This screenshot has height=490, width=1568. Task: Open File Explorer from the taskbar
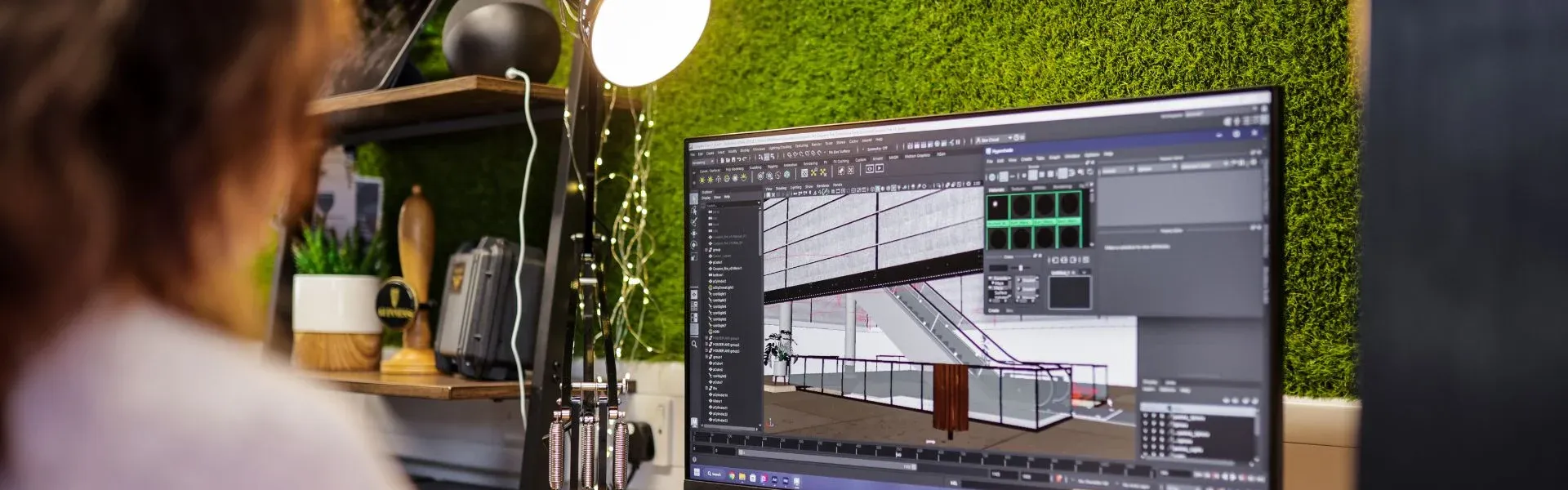(742, 477)
